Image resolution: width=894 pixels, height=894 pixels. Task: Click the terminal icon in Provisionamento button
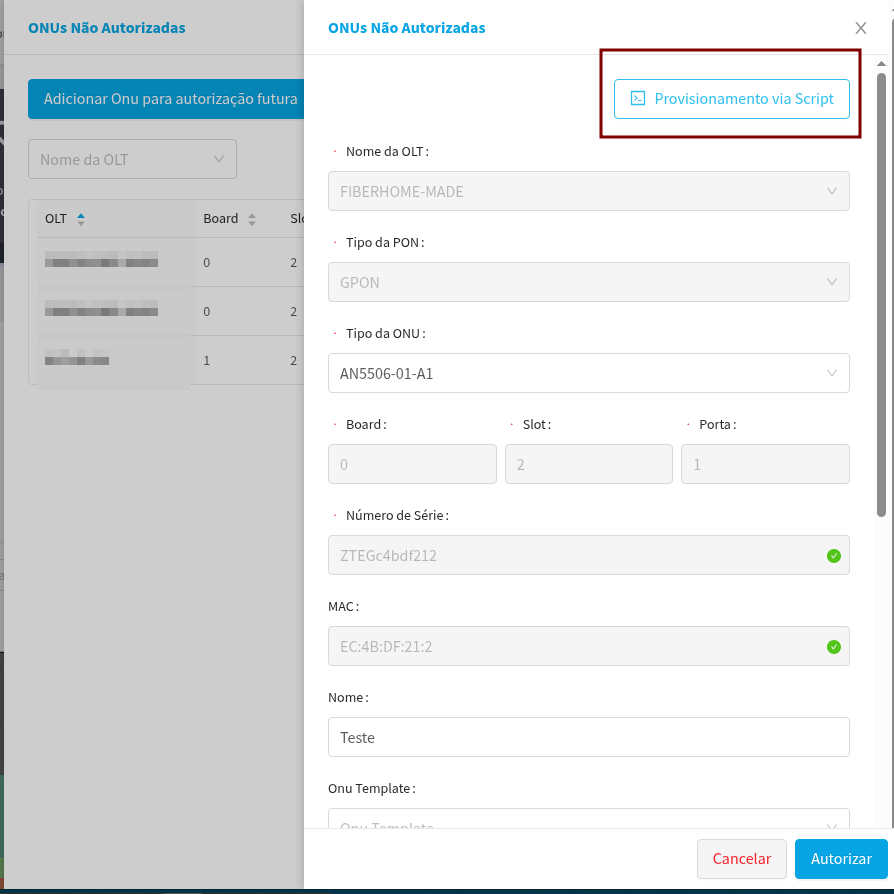pyautogui.click(x=637, y=99)
